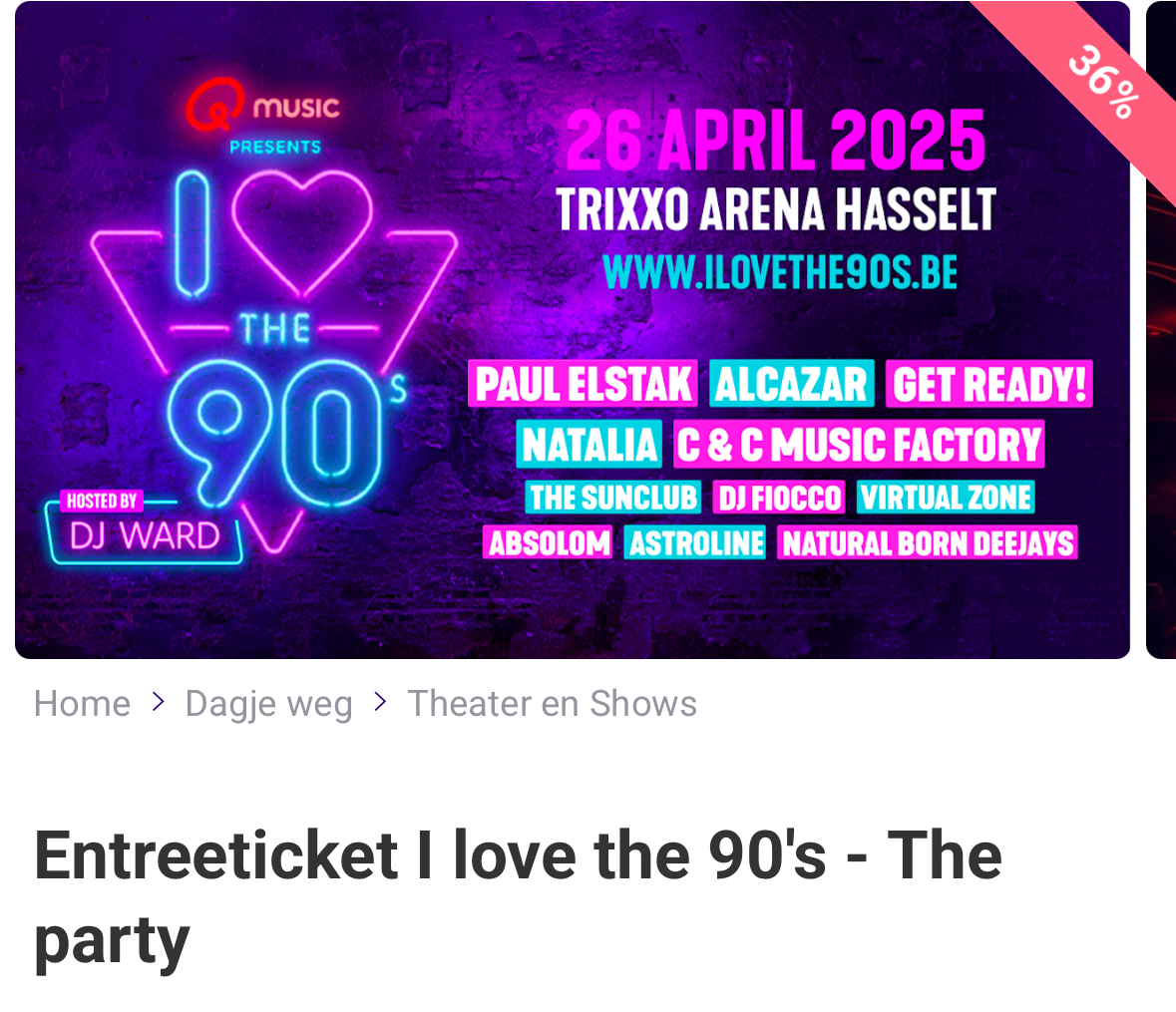Navigate to Home via the breadcrumb
This screenshot has width=1176, height=1012.
click(82, 703)
